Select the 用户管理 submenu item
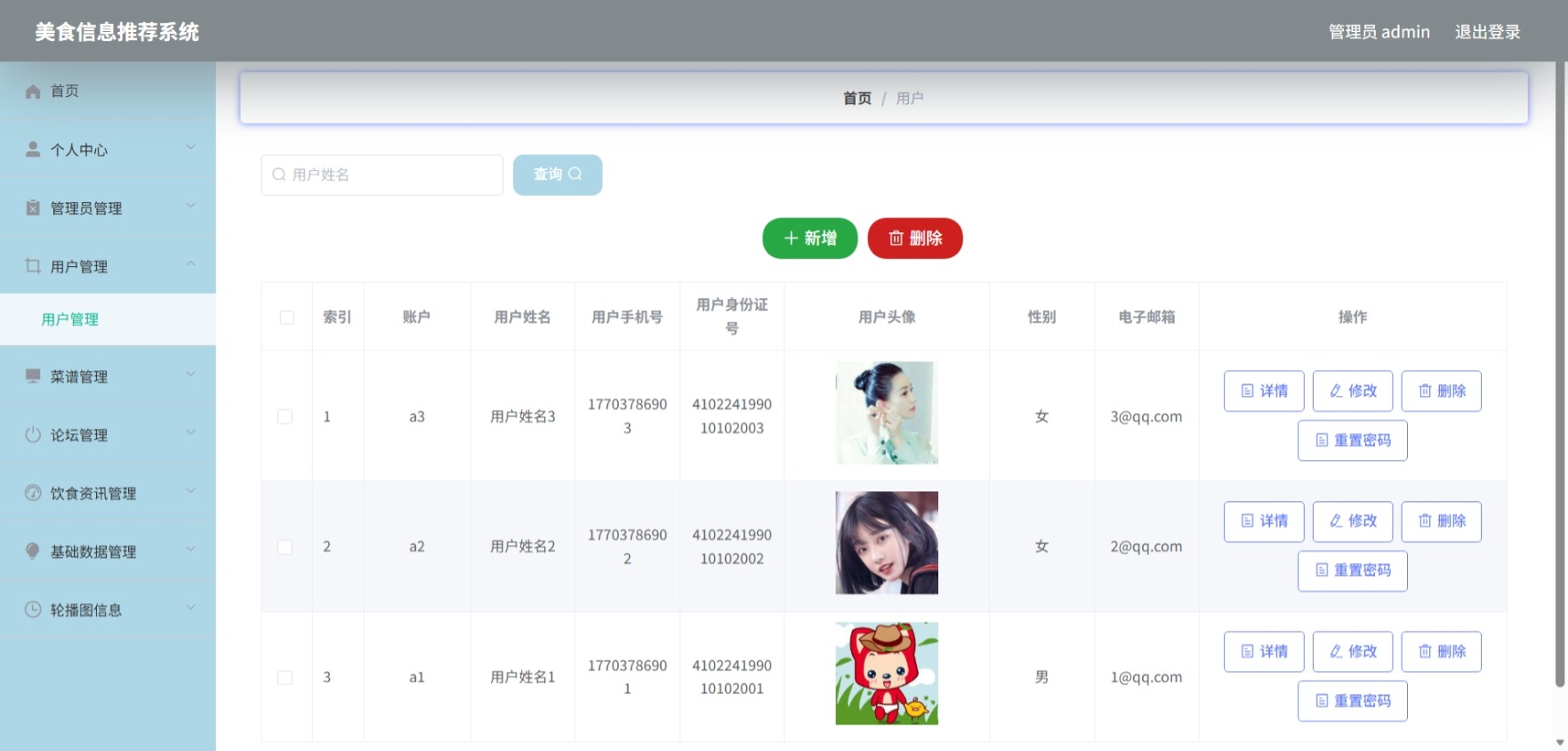The height and width of the screenshot is (751, 1568). click(x=108, y=319)
